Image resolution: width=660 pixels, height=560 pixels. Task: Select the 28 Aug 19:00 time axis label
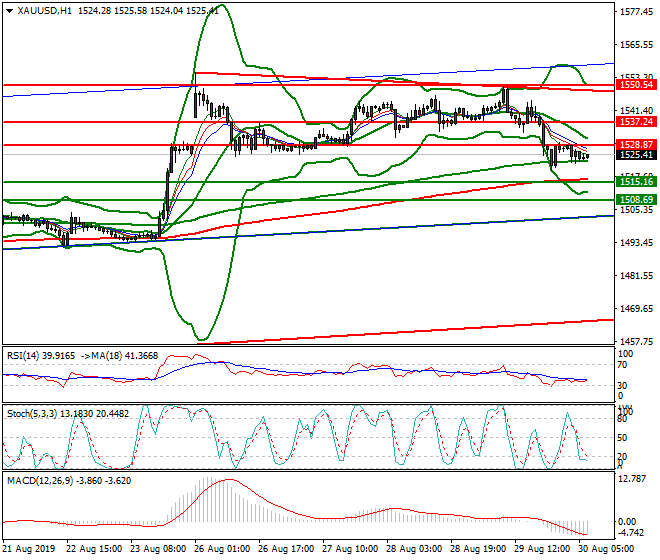point(479,549)
